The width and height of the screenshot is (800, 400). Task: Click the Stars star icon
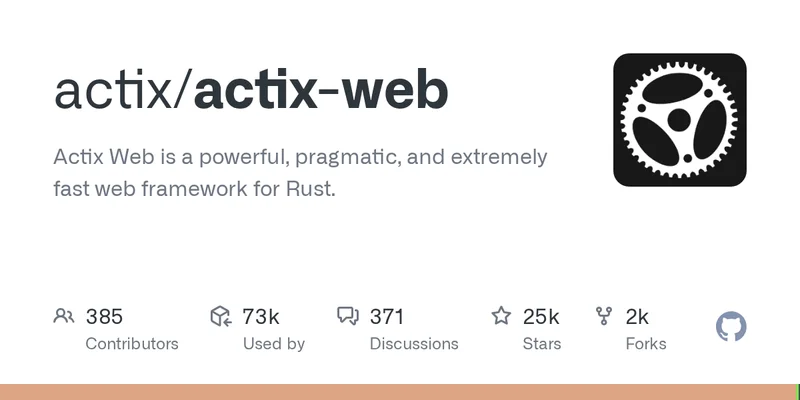point(501,317)
